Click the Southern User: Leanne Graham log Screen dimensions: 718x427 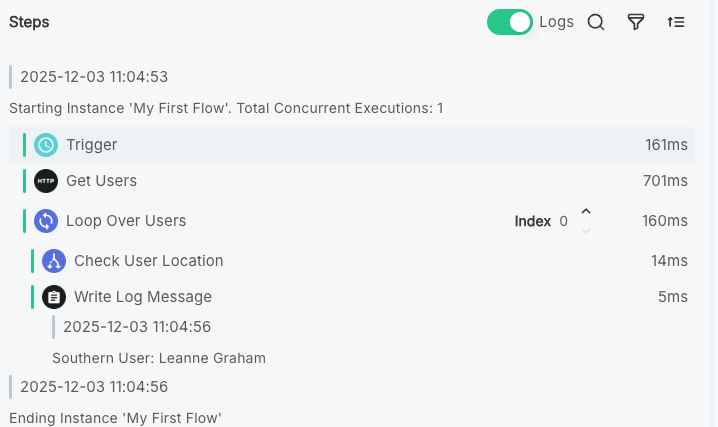[x=158, y=358]
